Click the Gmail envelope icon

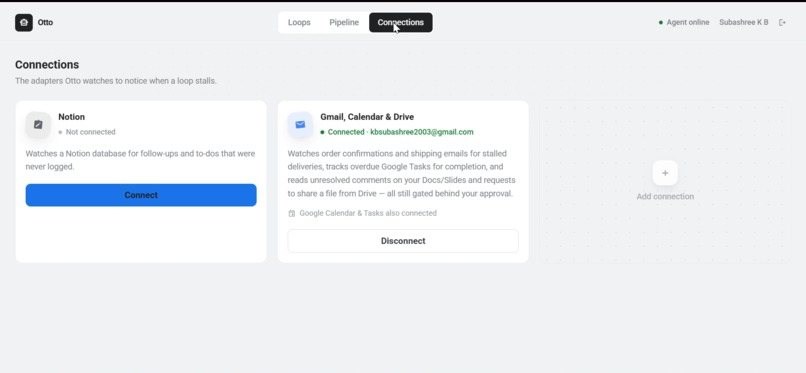coord(300,124)
